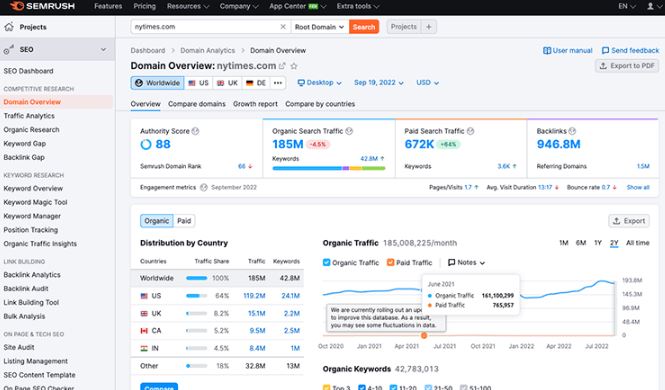
Task: Select the UK flag filter
Action: click(x=227, y=83)
